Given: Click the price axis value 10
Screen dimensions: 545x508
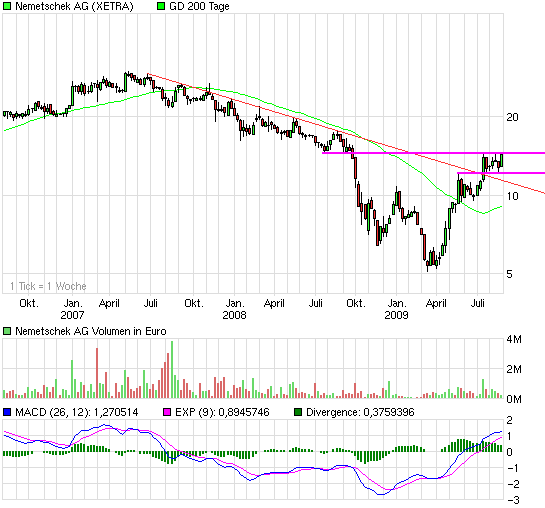Looking at the screenshot, I should [512, 196].
